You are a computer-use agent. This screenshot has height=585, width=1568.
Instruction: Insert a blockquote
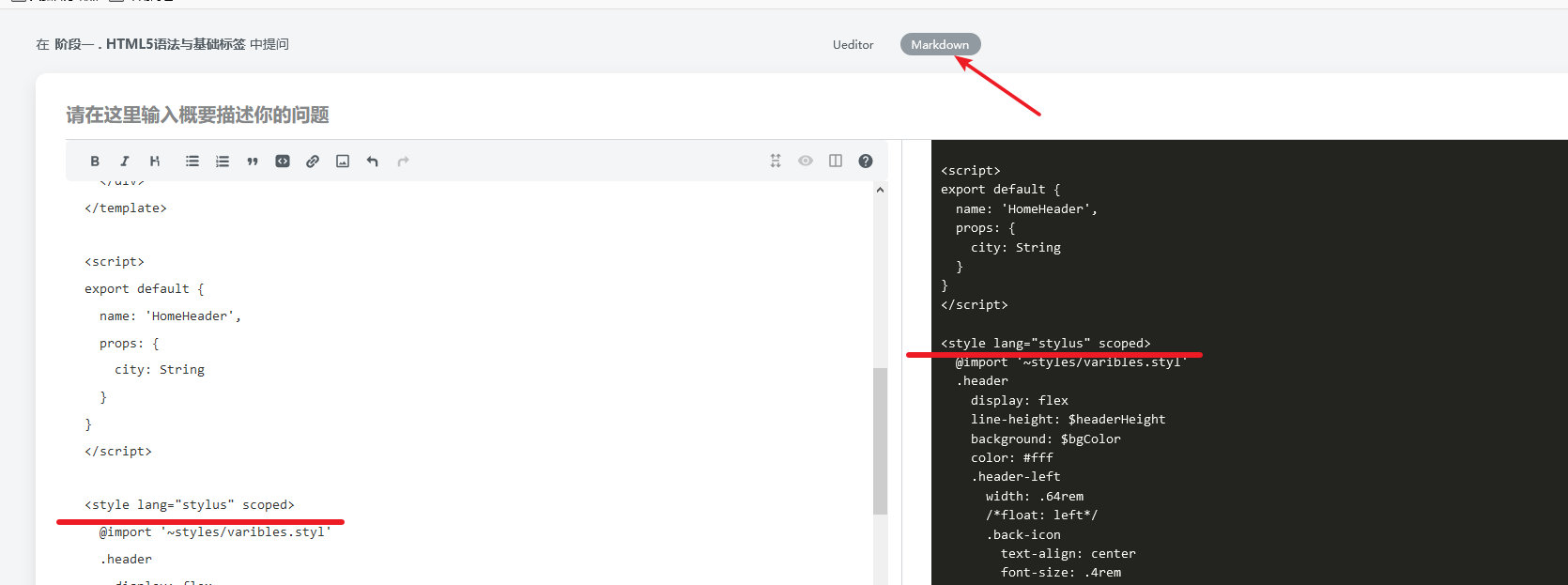[x=253, y=162]
